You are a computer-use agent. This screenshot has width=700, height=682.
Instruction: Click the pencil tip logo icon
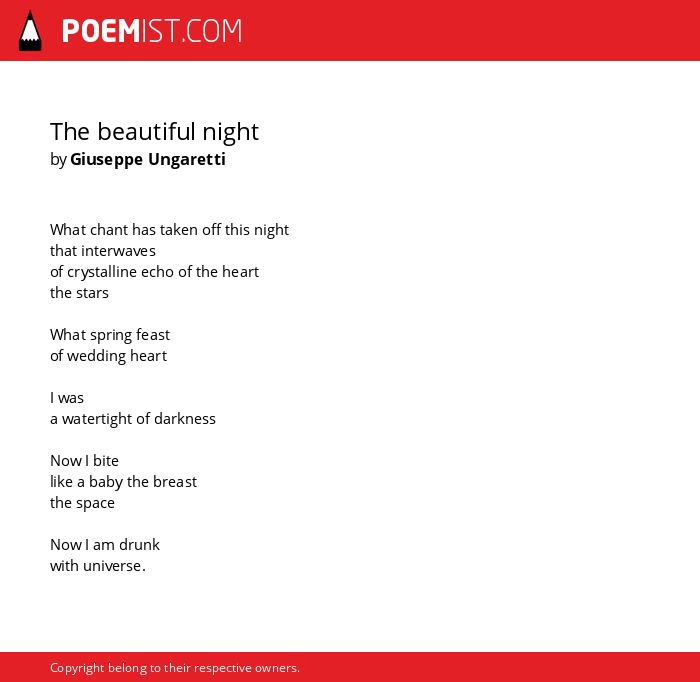30,31
